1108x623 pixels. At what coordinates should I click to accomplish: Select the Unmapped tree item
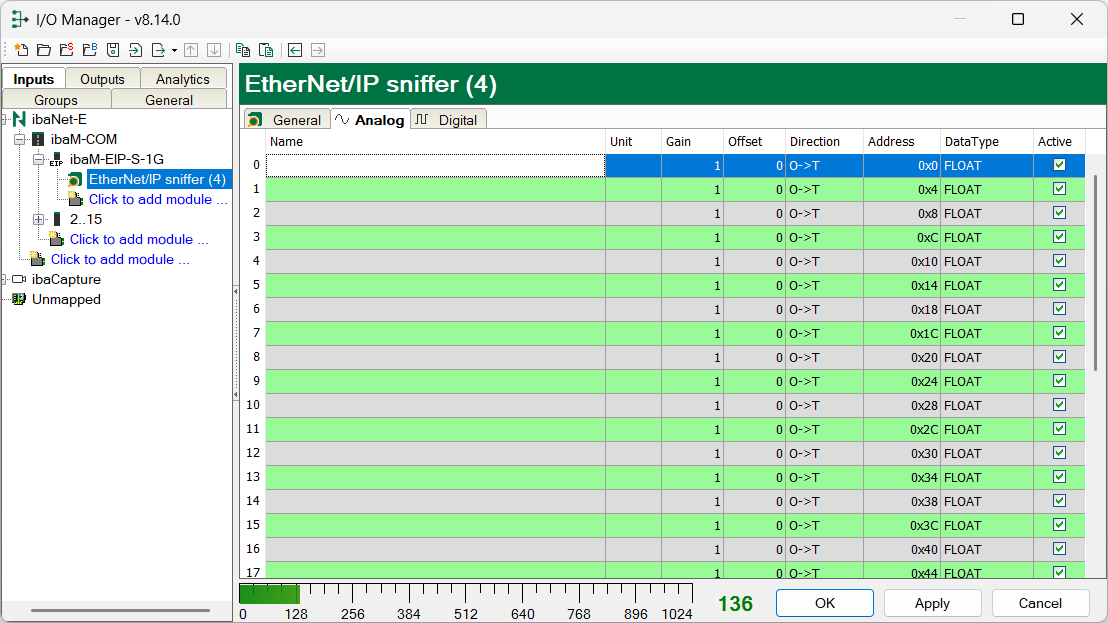point(66,299)
